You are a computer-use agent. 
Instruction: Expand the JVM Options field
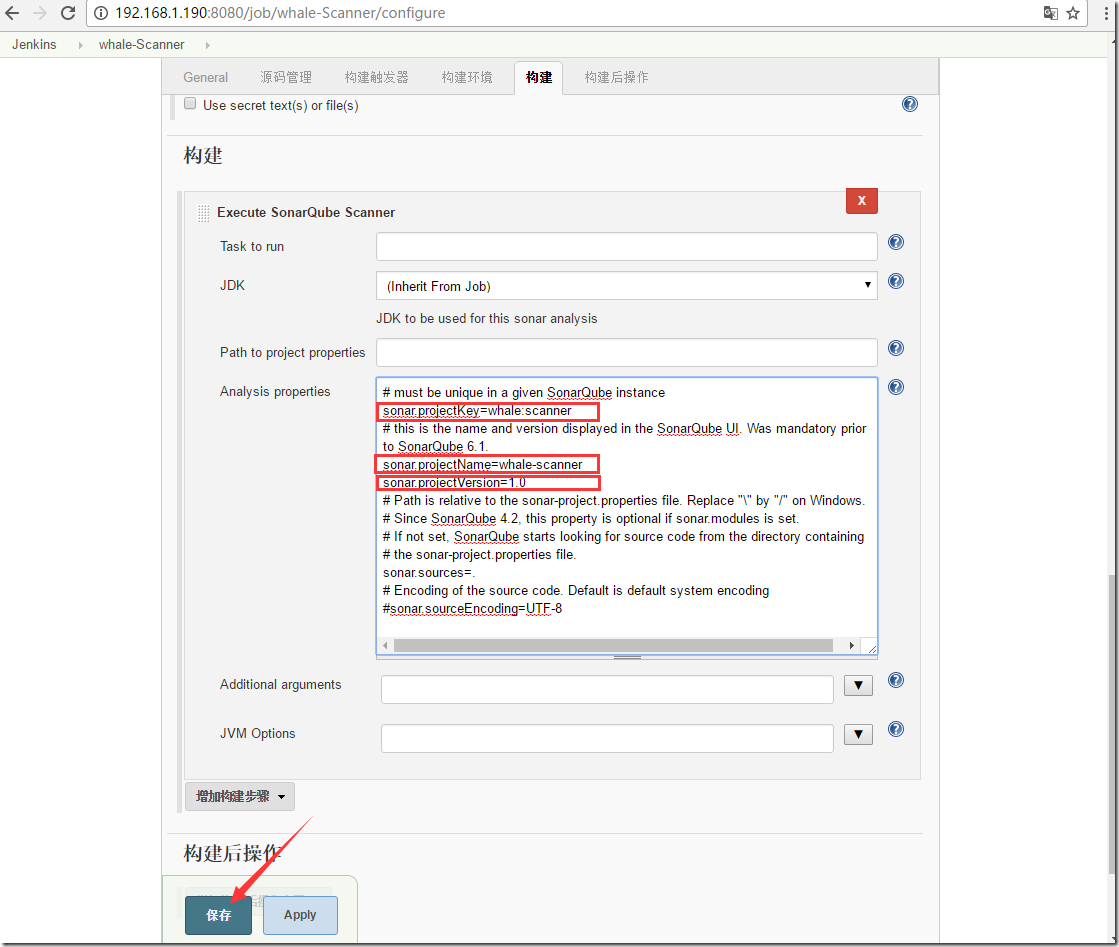coord(858,734)
